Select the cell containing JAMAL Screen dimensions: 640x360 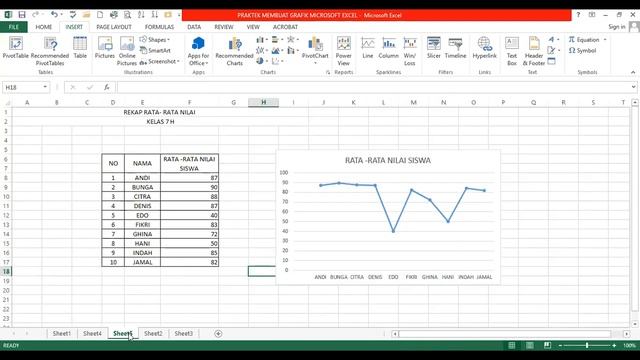coord(142,262)
